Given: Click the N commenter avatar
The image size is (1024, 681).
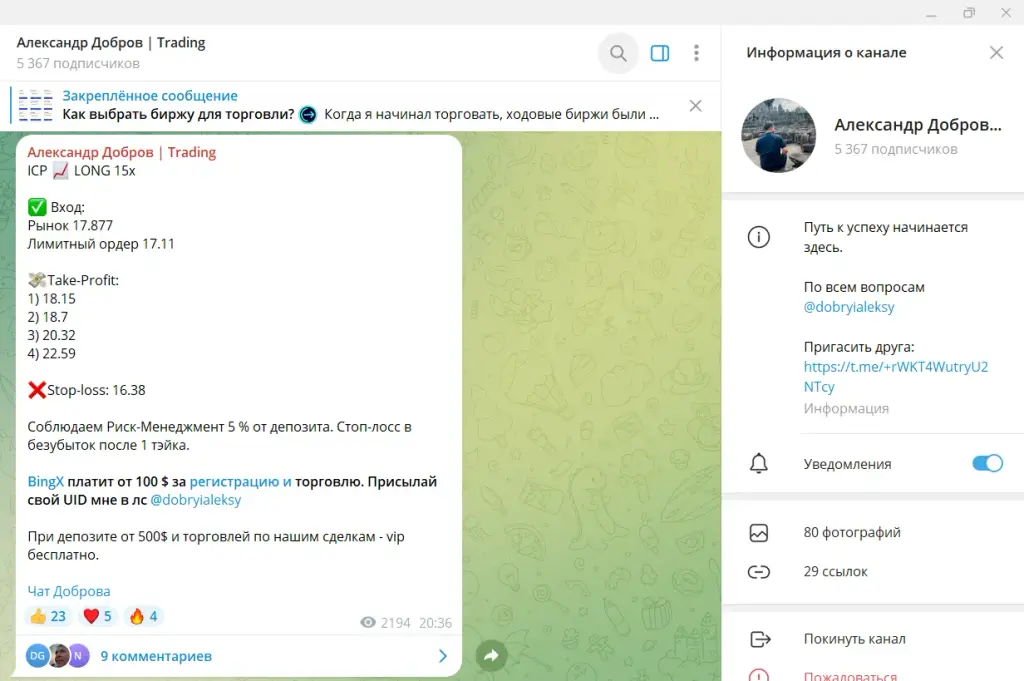Looking at the screenshot, I should 79,656.
